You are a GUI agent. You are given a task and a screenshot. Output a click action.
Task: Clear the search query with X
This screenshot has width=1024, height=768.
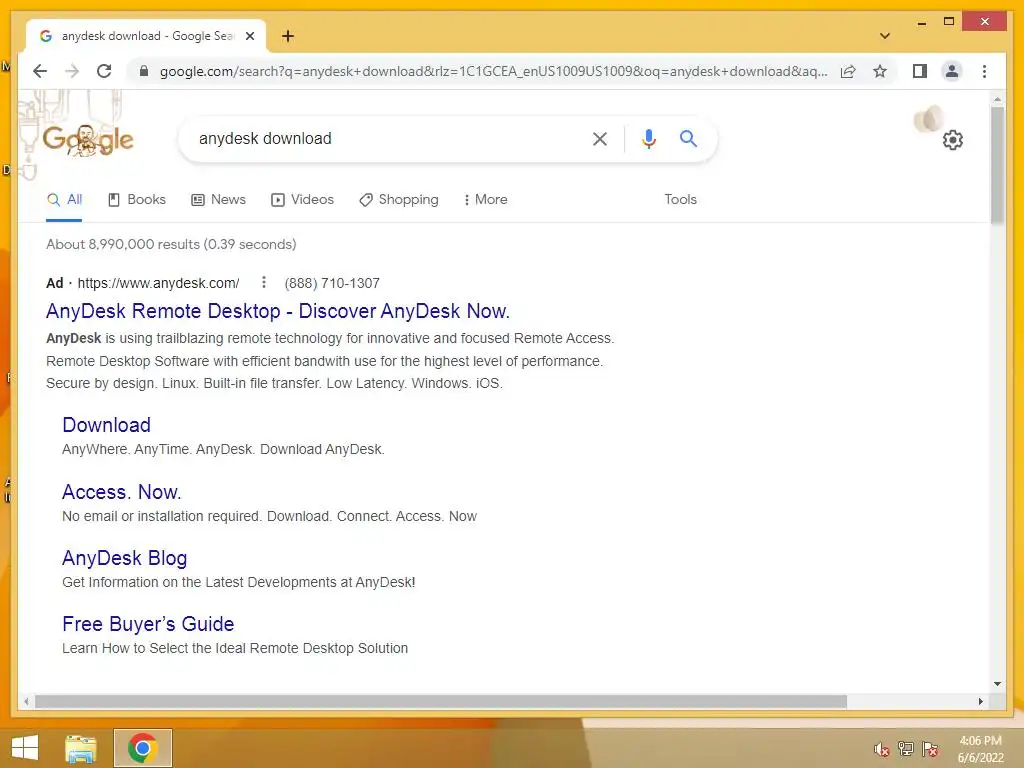point(600,138)
